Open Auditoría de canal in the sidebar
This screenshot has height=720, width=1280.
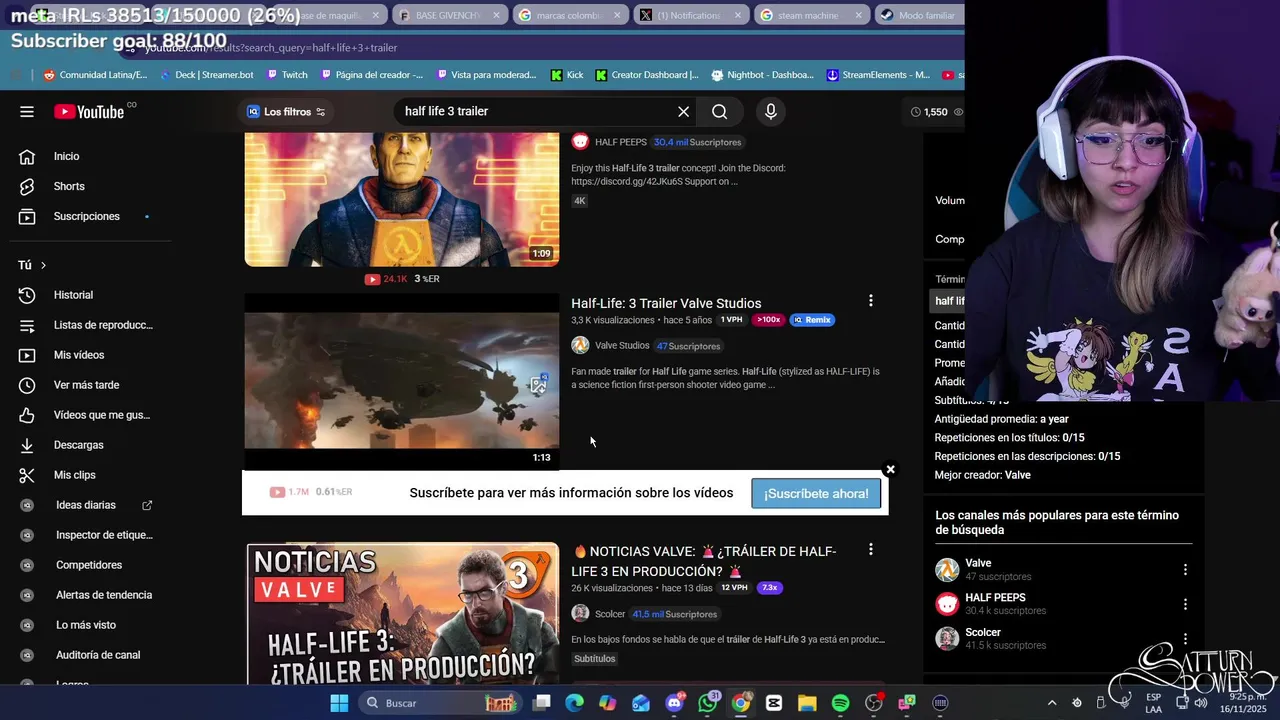(x=98, y=655)
